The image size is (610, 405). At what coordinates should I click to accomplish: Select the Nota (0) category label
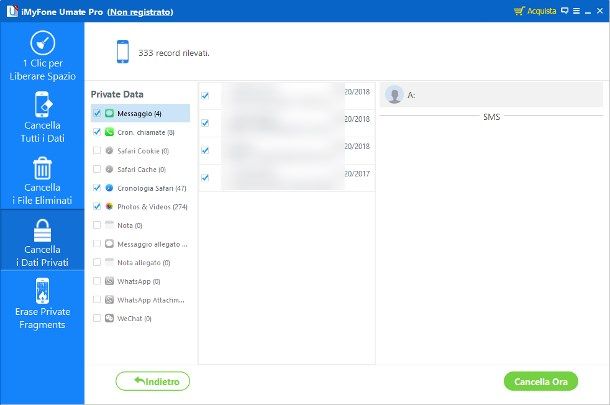[x=130, y=225]
